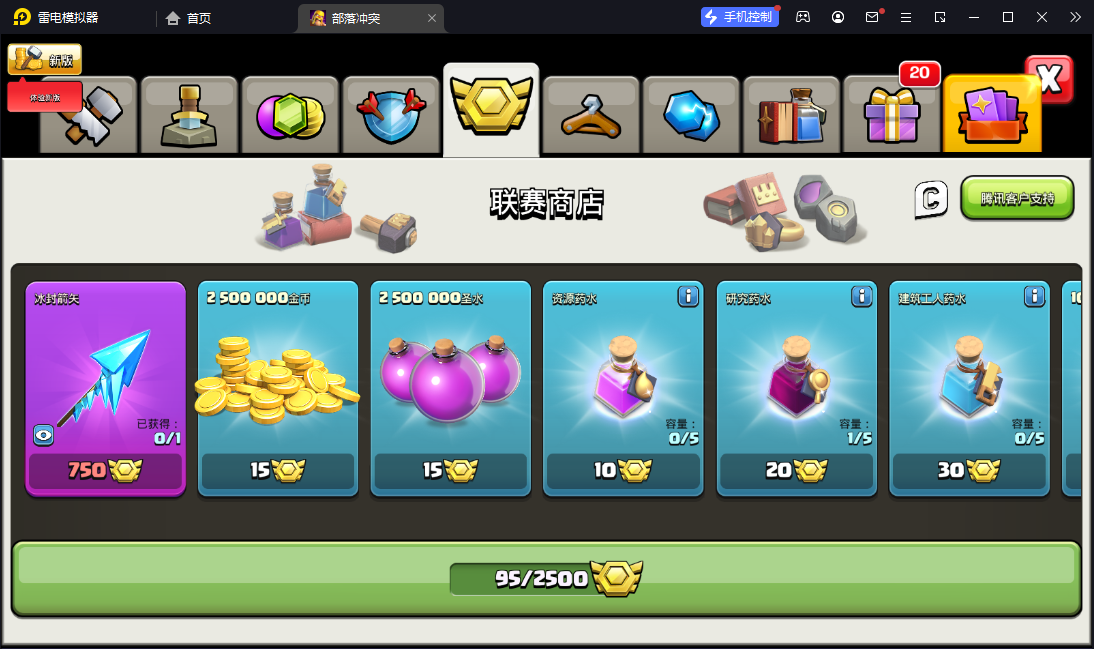Select the gem and gold resources tab

pyautogui.click(x=290, y=115)
